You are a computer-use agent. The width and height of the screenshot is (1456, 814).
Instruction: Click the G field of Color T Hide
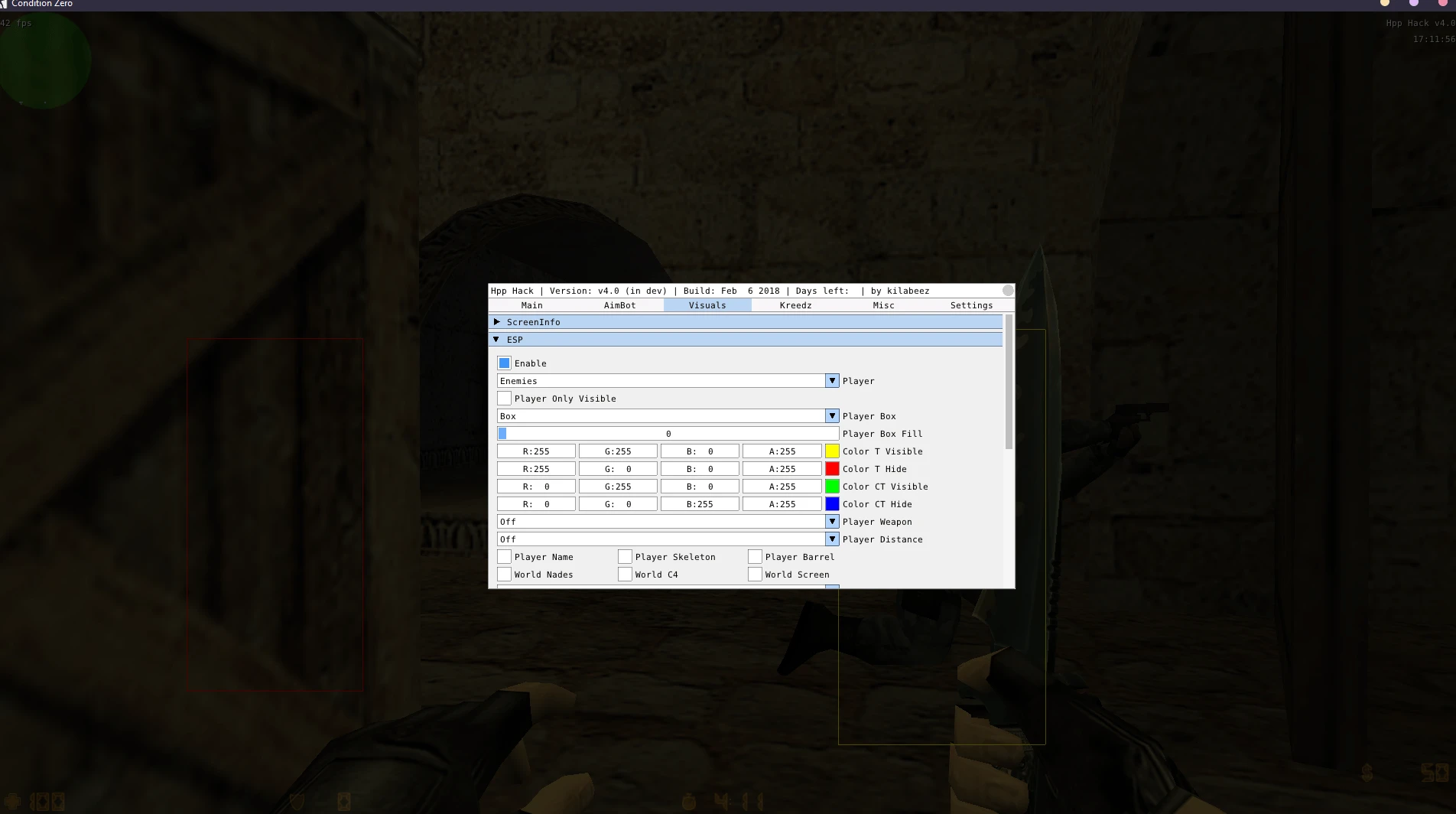coord(618,469)
